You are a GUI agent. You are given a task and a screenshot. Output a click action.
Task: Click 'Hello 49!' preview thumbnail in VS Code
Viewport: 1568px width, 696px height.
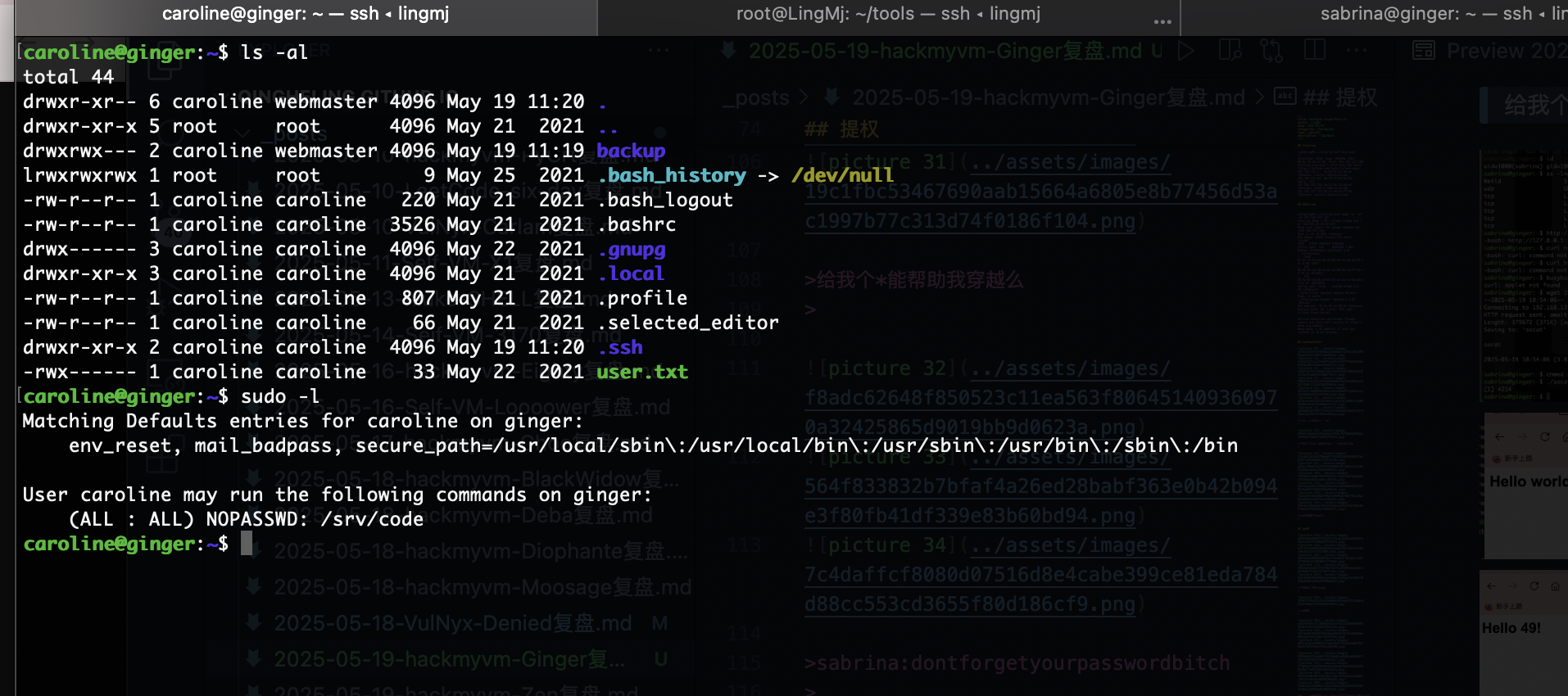point(1524,634)
